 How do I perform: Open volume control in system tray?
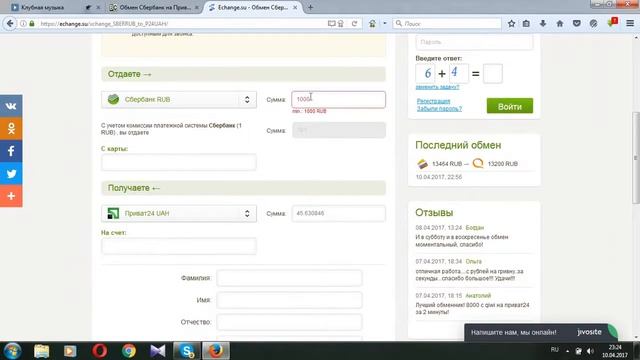tap(590, 351)
